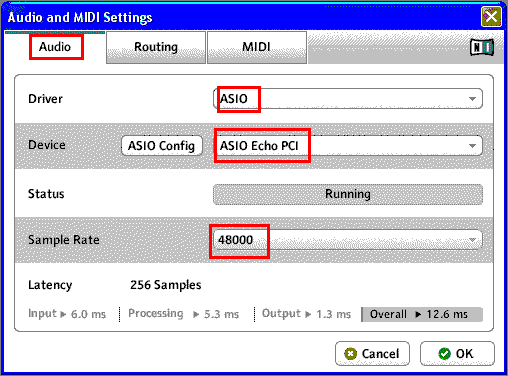Click the 256 Samples latency value
Image resolution: width=508 pixels, height=376 pixels.
pyautogui.click(x=166, y=285)
